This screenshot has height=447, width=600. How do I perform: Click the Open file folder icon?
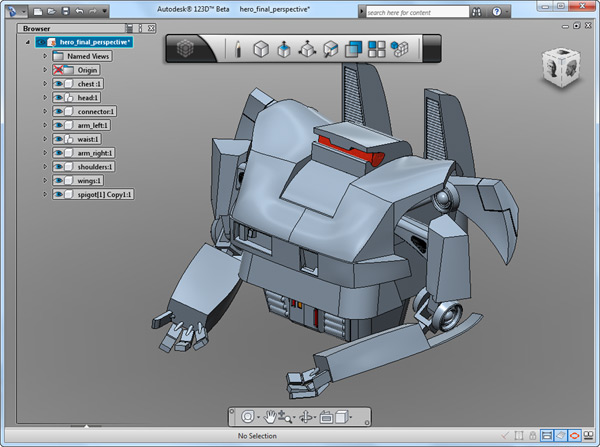[51, 12]
